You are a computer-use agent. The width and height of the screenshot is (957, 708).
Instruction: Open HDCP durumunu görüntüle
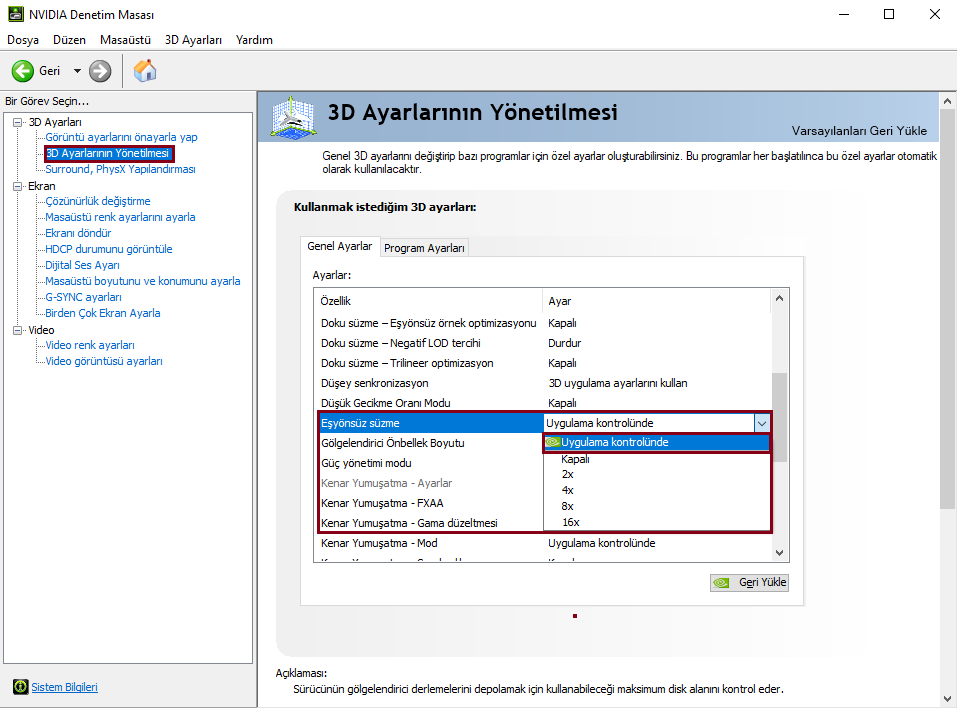coord(109,249)
